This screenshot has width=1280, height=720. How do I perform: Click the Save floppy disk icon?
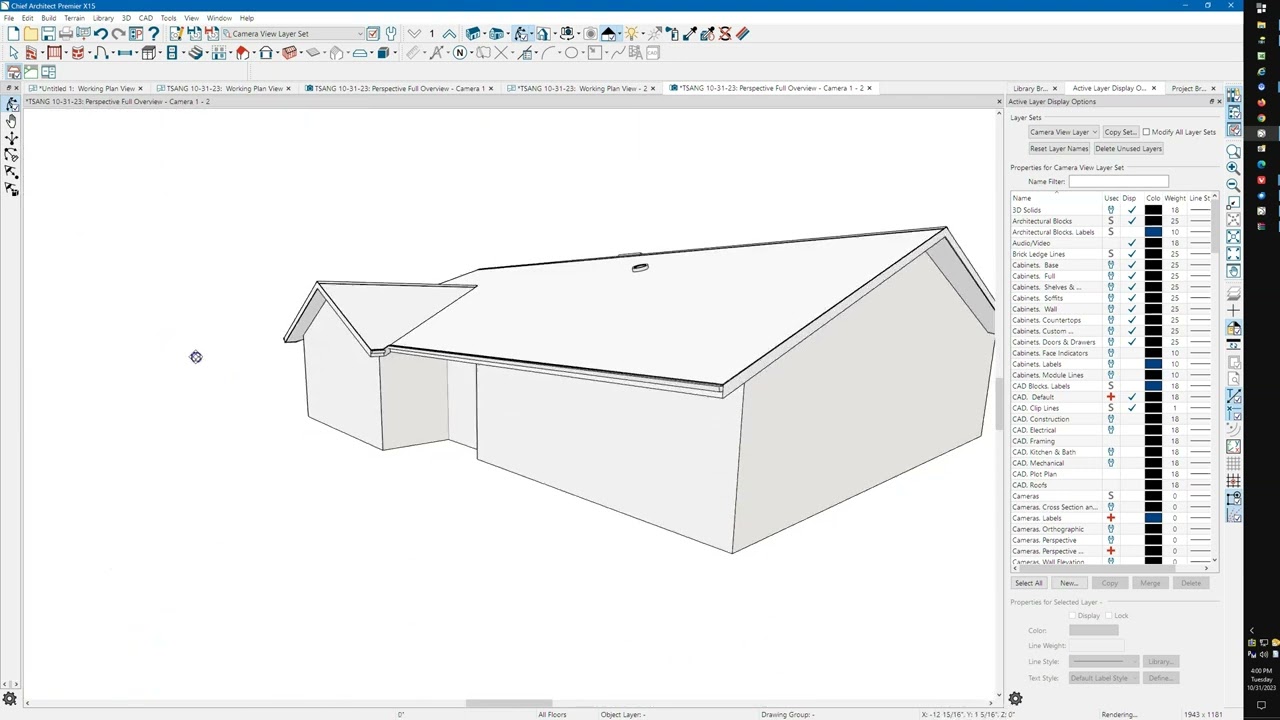coord(48,33)
